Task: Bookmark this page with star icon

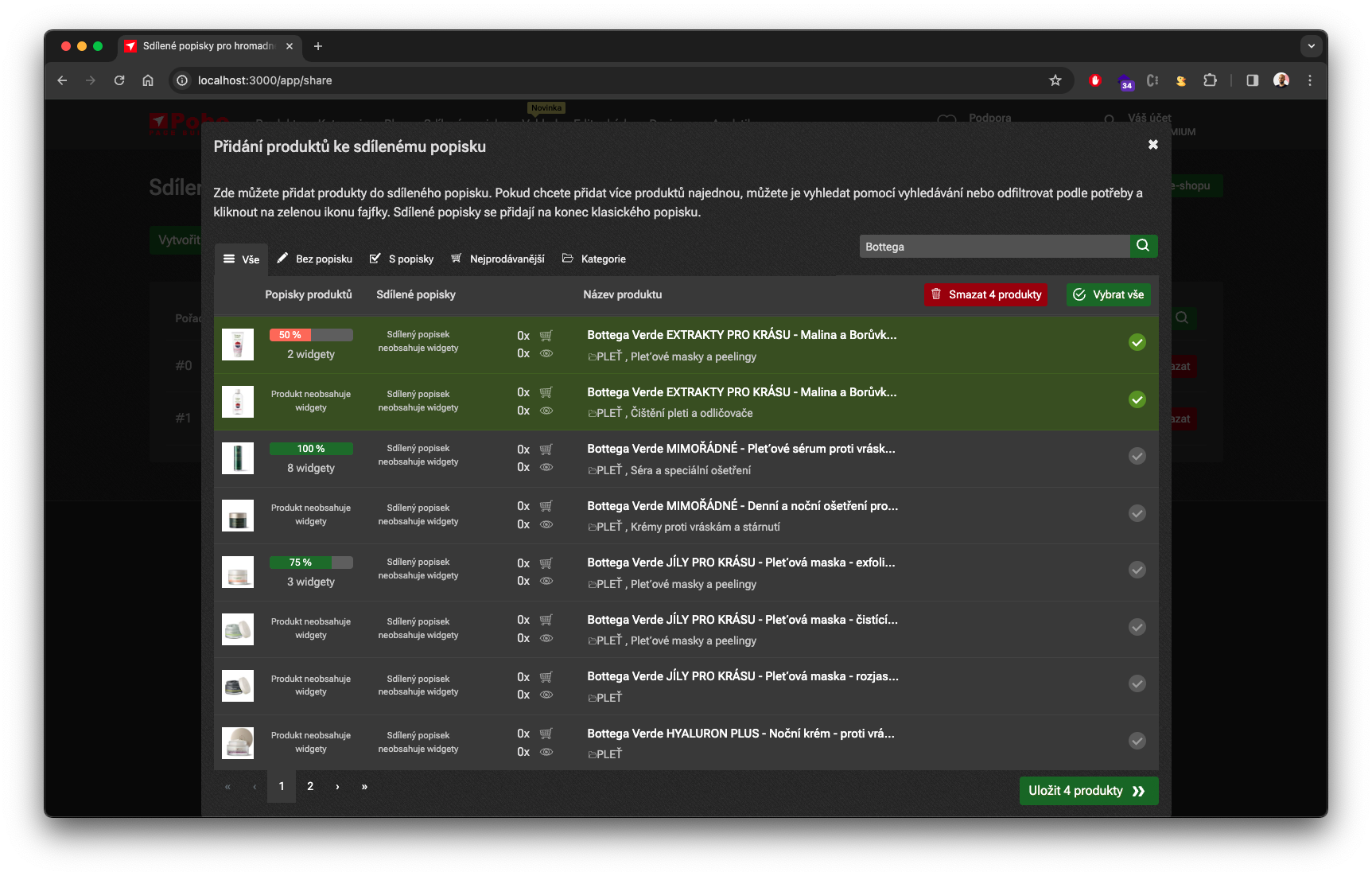Action: point(1055,80)
